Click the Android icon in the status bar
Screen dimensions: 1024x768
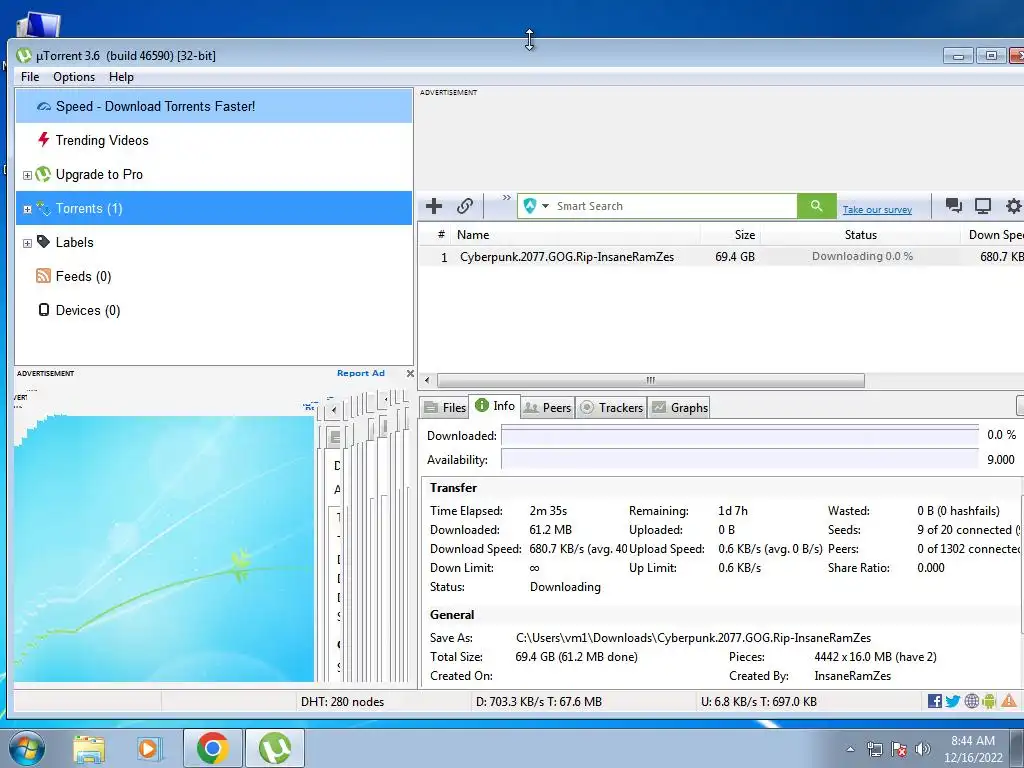(x=989, y=701)
